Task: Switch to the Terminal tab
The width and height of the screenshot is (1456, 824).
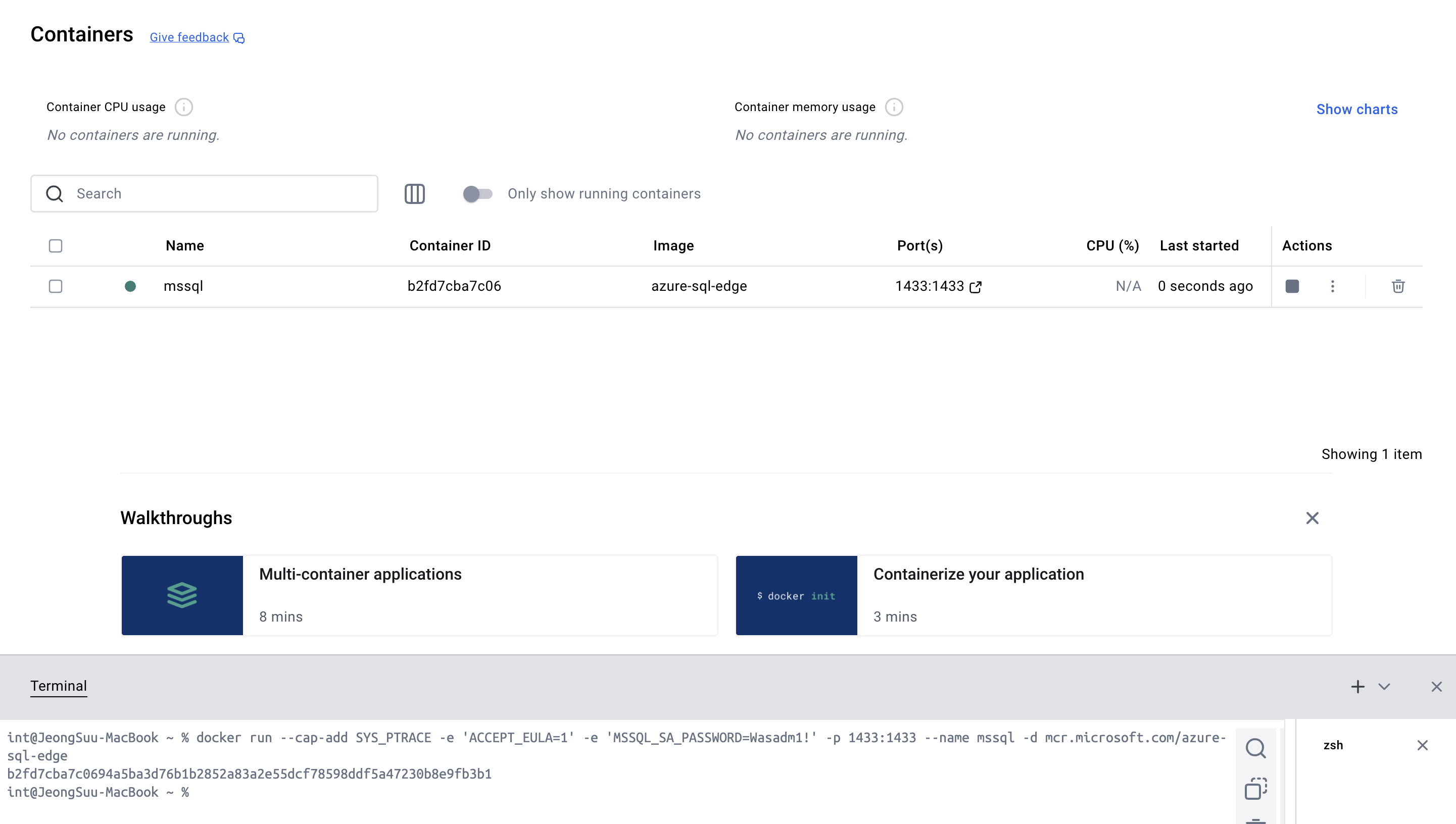Action: [58, 686]
